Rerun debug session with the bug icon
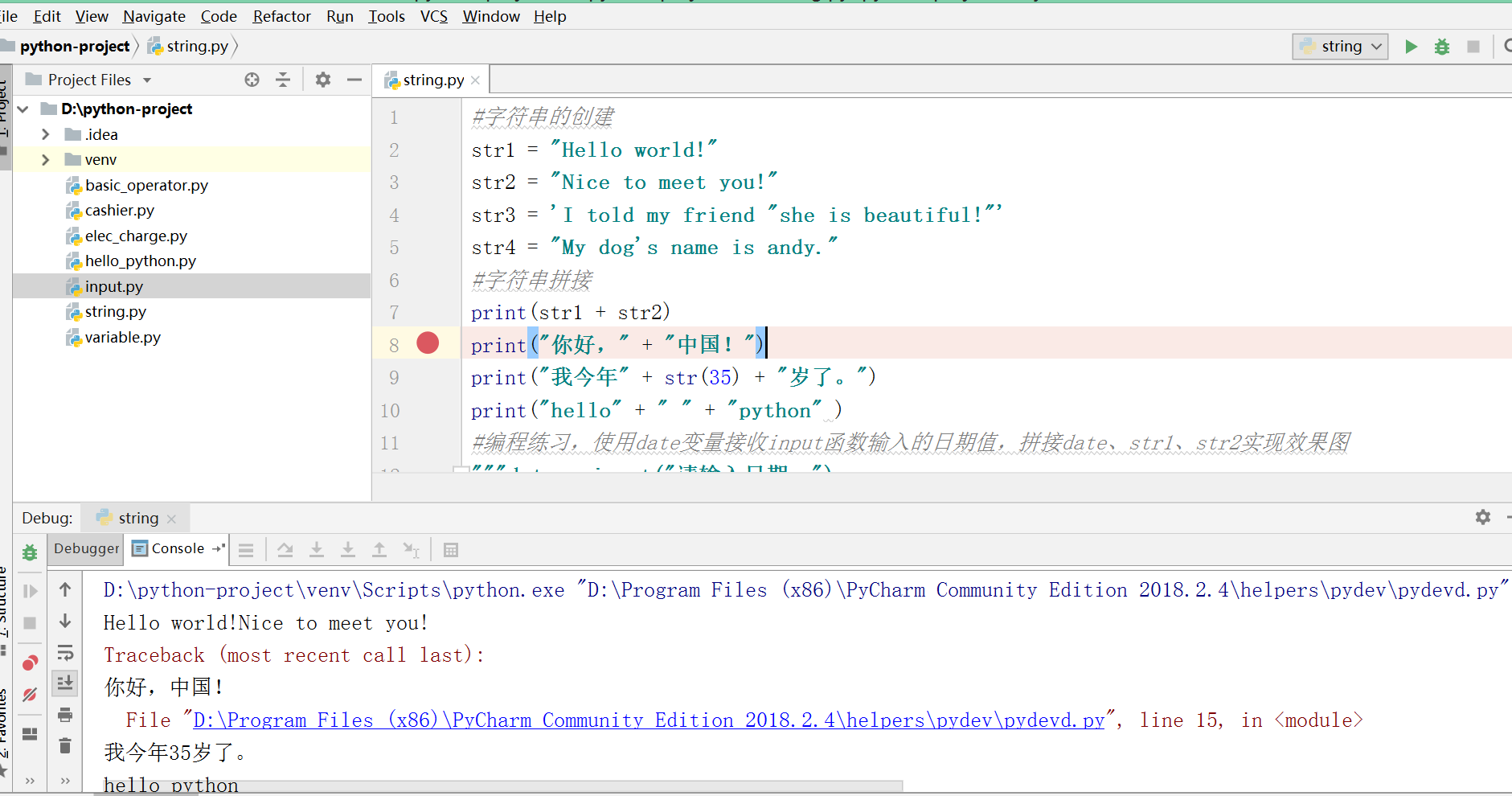Viewport: 1512px width, 796px height. (30, 552)
